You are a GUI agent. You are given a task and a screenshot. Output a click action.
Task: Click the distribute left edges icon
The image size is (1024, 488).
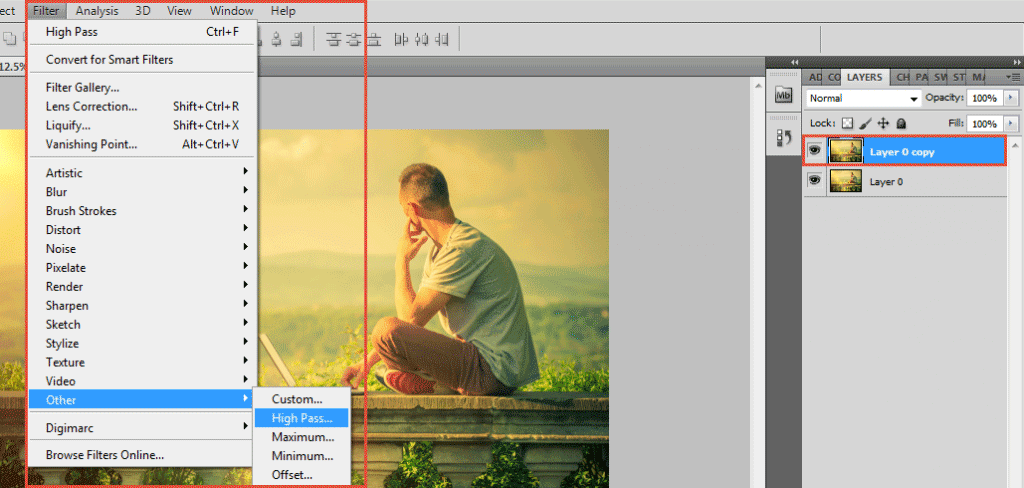[x=402, y=40]
